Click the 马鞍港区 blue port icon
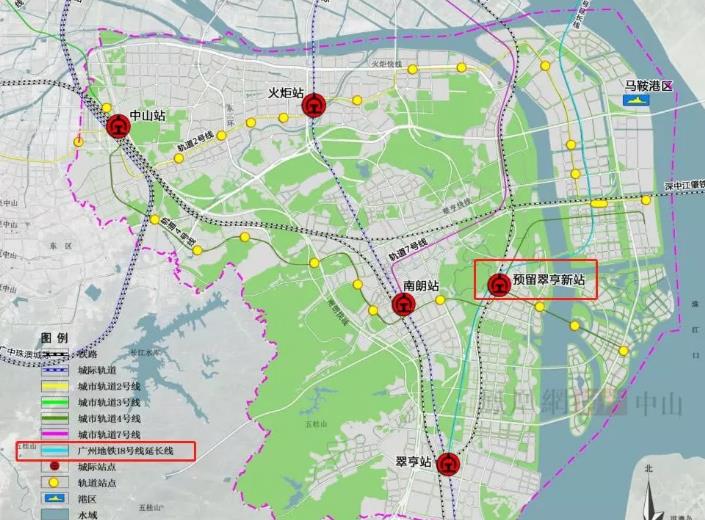705x520 pixels. (x=634, y=102)
